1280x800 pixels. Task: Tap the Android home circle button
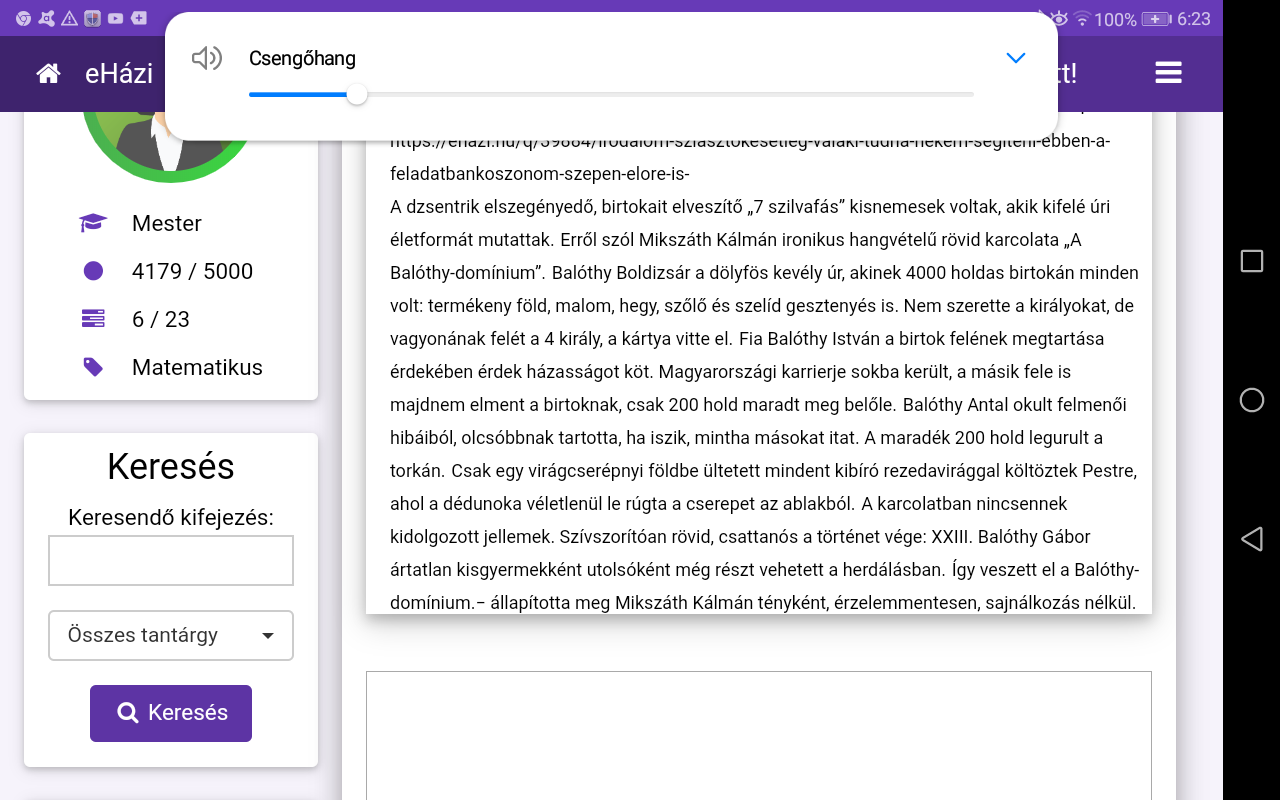pyautogui.click(x=1251, y=400)
